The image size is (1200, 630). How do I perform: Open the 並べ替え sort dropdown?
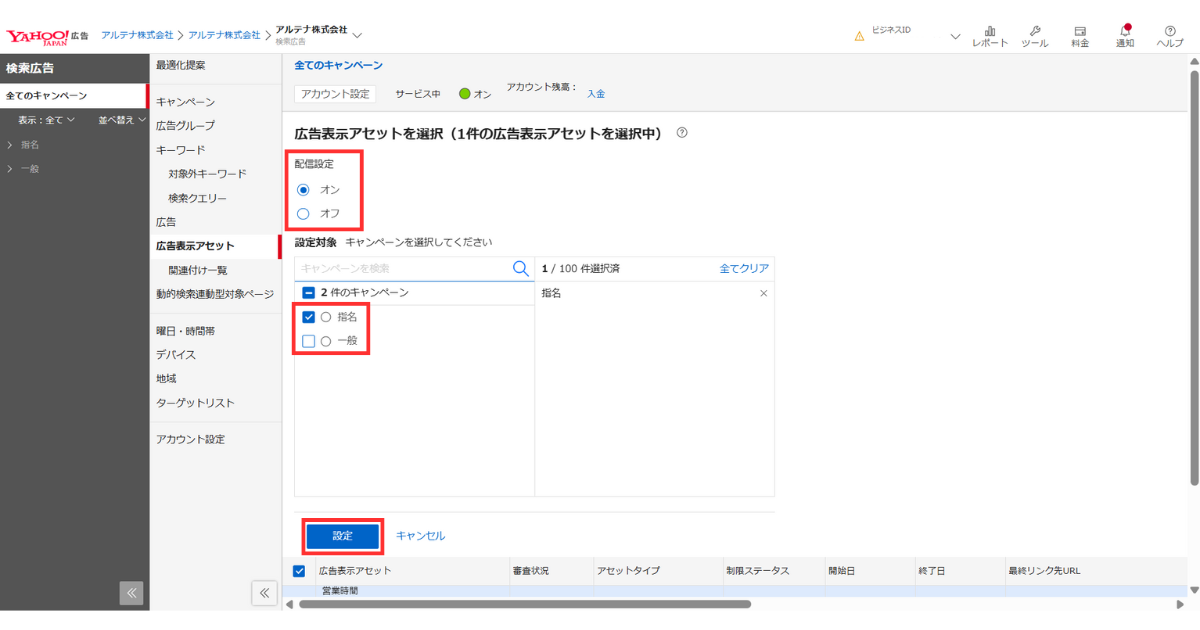tap(121, 120)
